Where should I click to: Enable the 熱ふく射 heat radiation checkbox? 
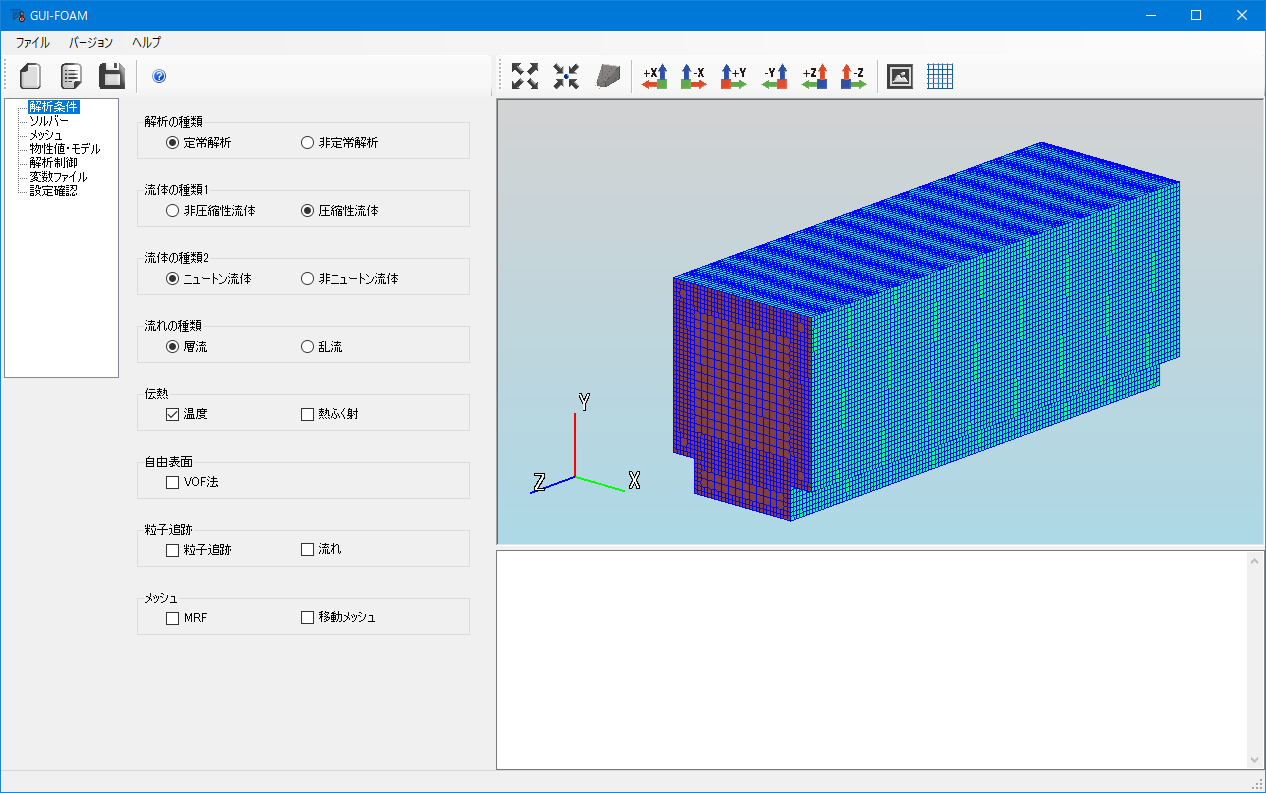point(306,412)
